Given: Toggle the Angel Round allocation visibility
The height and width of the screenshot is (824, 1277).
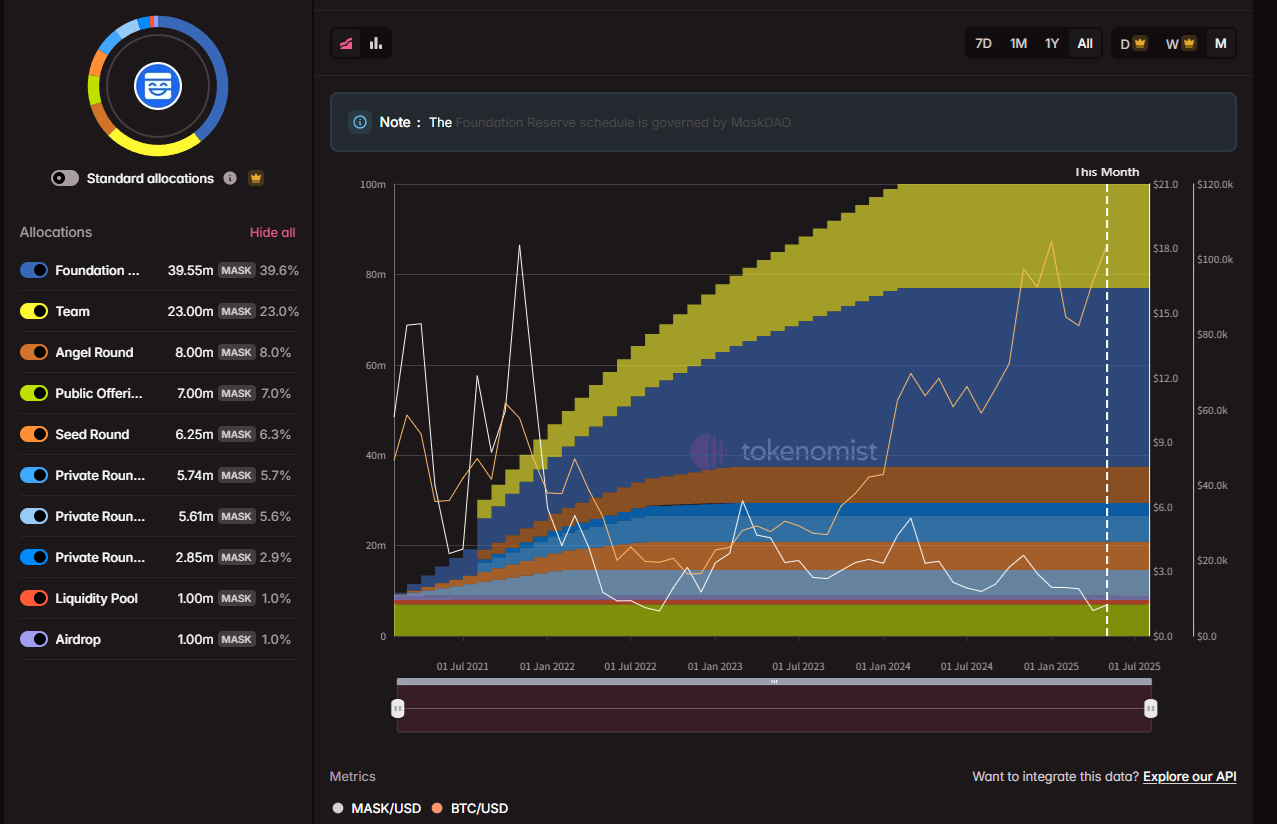Looking at the screenshot, I should [34, 352].
